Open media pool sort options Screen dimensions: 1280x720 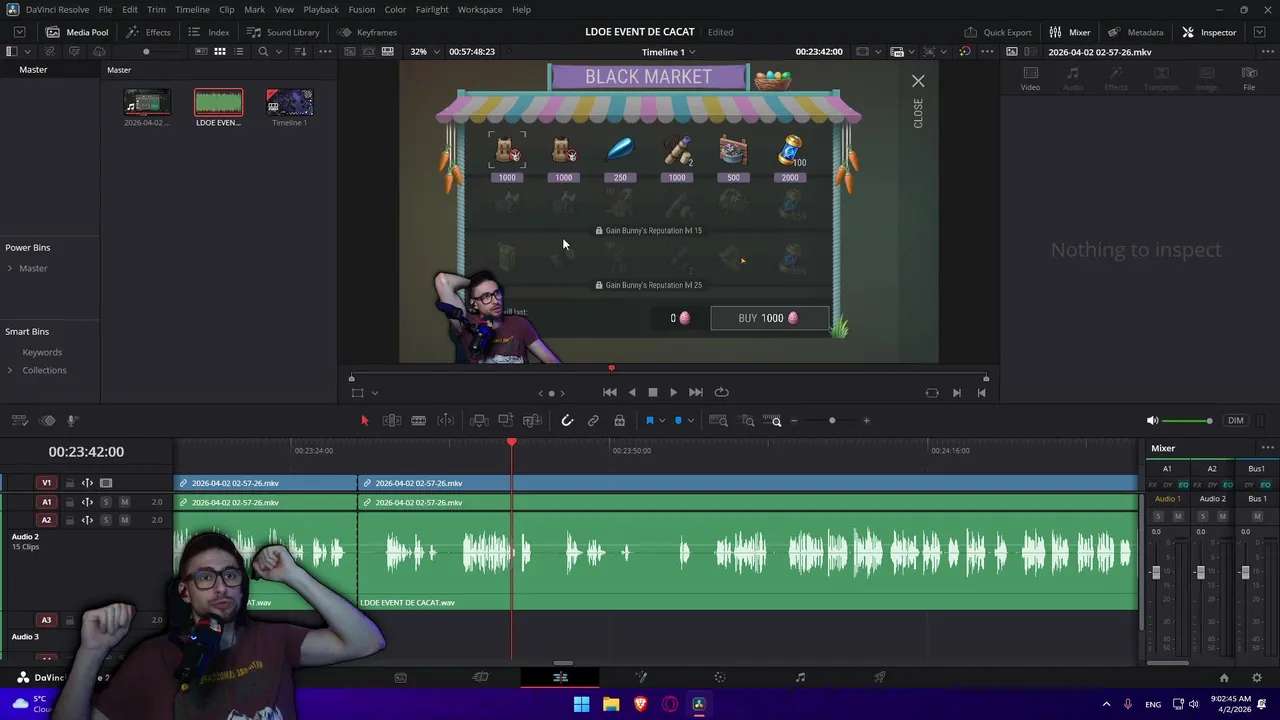(x=298, y=52)
